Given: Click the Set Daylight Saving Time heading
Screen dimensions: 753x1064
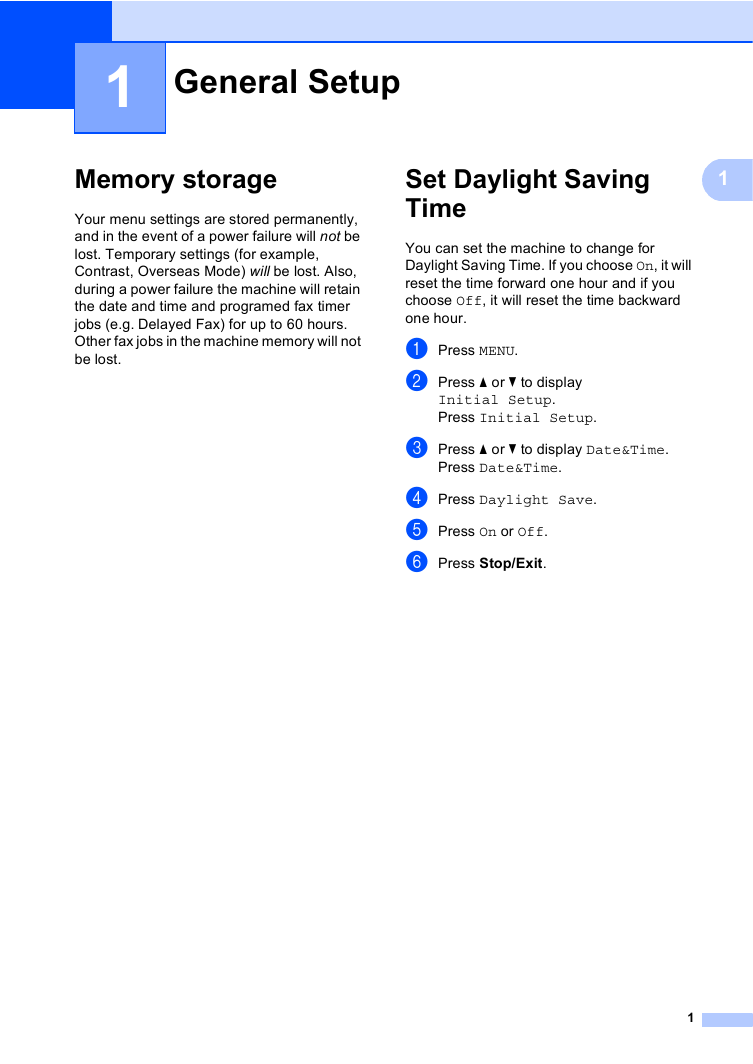Looking at the screenshot, I should coord(527,193).
